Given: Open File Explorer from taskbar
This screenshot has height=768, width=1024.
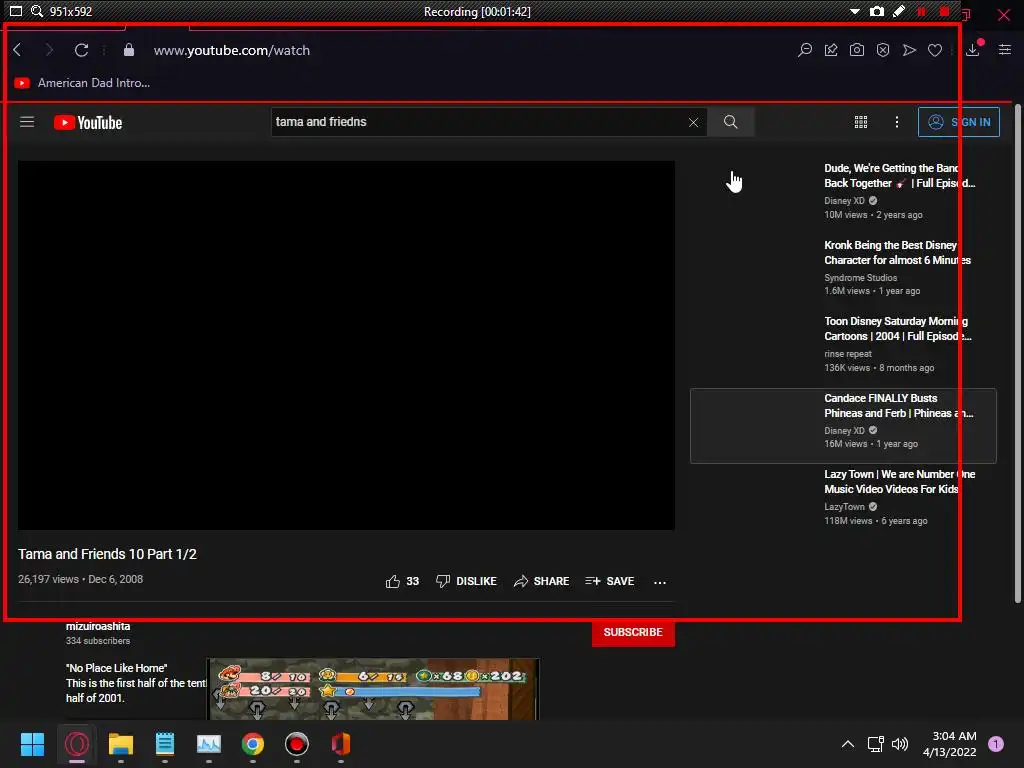Looking at the screenshot, I should [x=121, y=744].
